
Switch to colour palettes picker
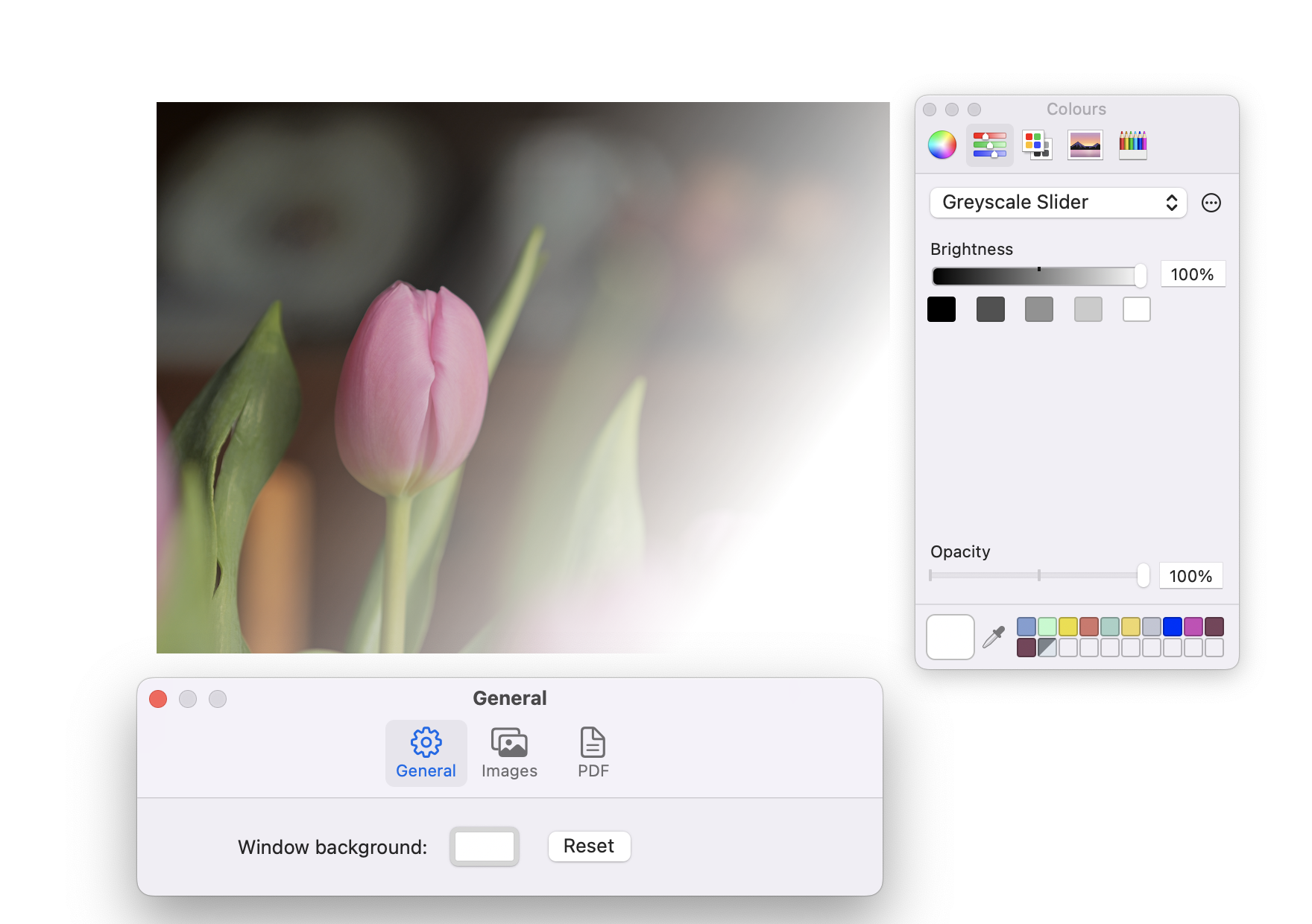[1037, 145]
